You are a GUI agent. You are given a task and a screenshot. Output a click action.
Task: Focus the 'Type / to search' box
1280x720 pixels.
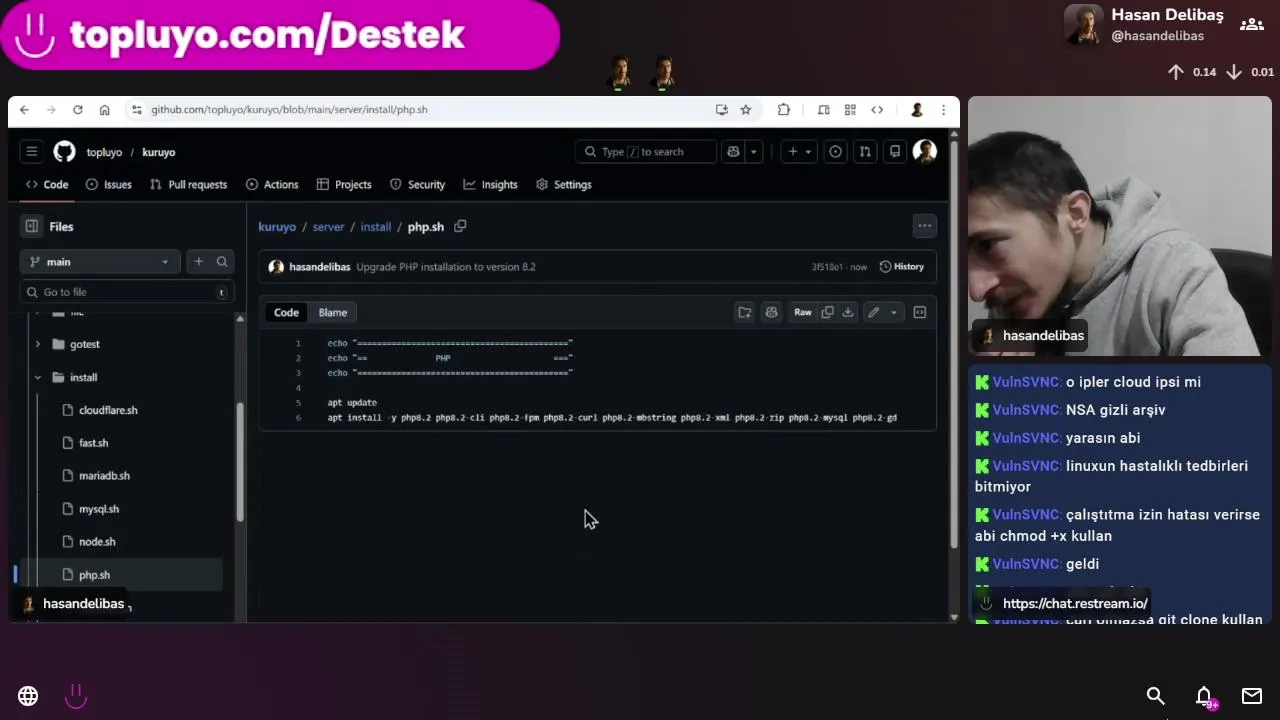coord(646,152)
